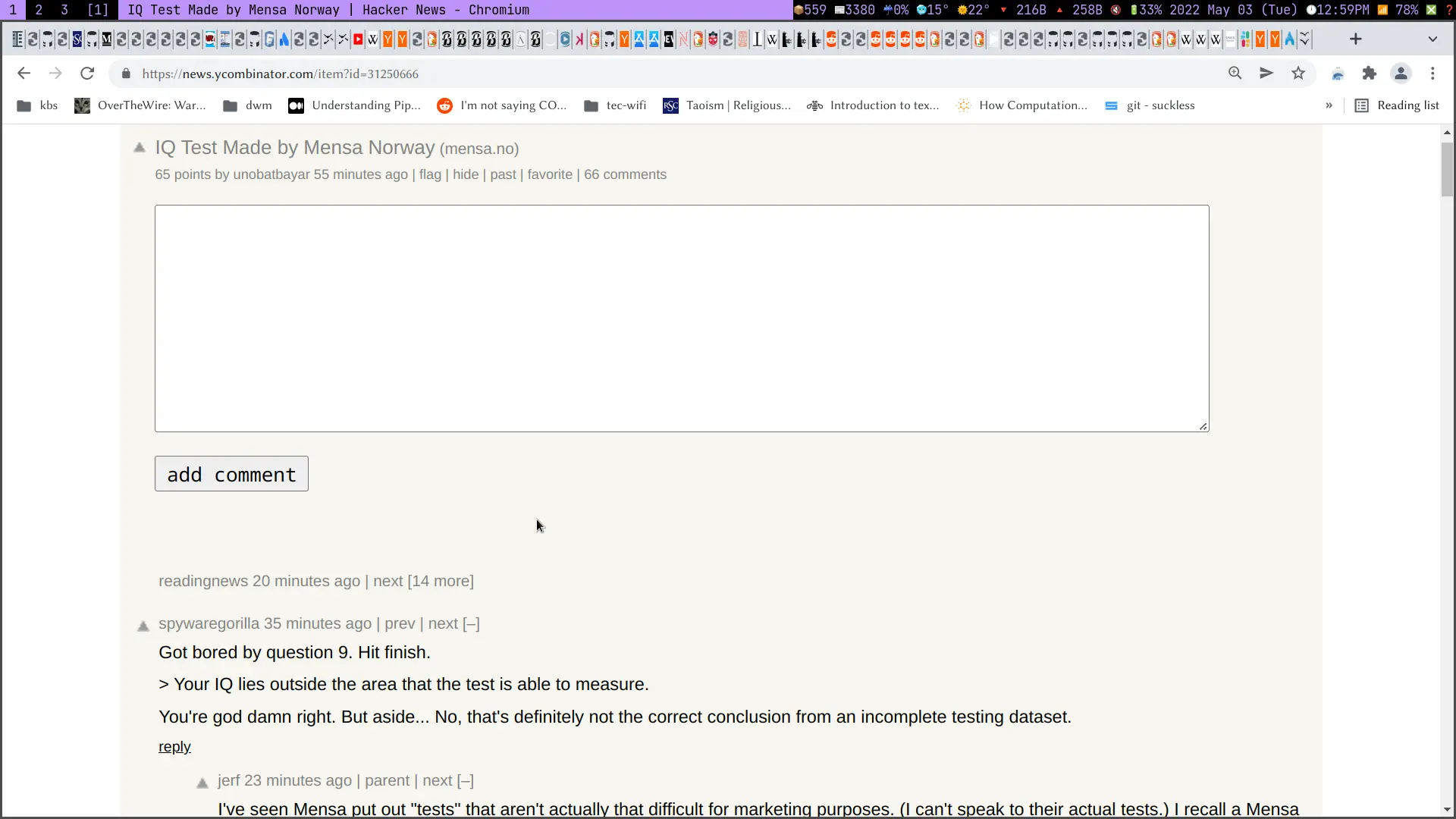Open the Reddit I'm not saying CO... bookmark
Screen dimensions: 1456x819
pyautogui.click(x=502, y=105)
